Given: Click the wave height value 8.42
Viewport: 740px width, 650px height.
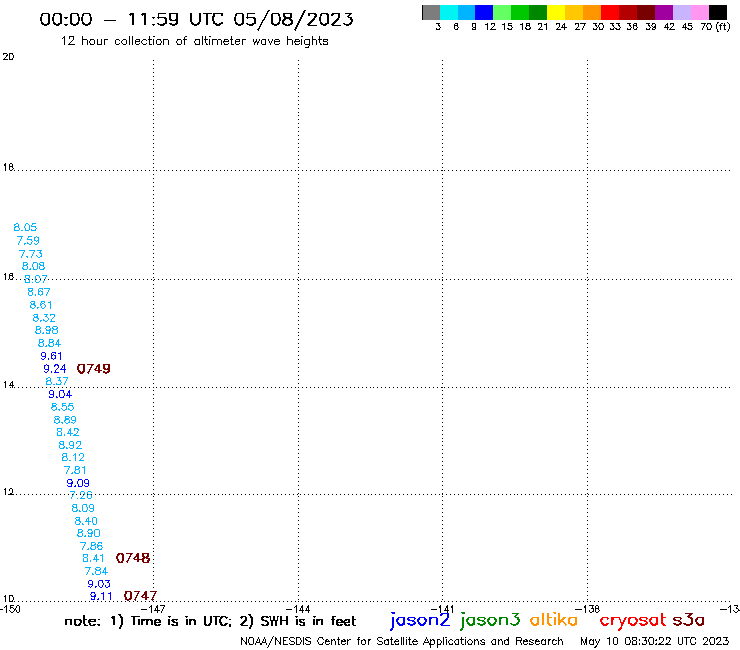Looking at the screenshot, I should [68, 432].
